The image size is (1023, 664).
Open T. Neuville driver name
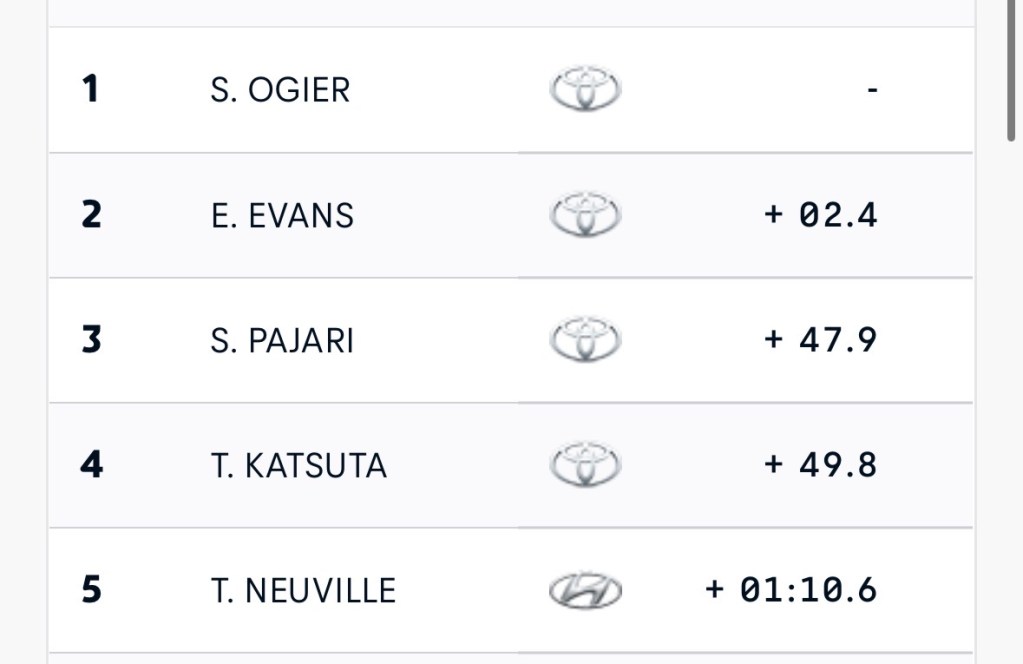point(304,590)
